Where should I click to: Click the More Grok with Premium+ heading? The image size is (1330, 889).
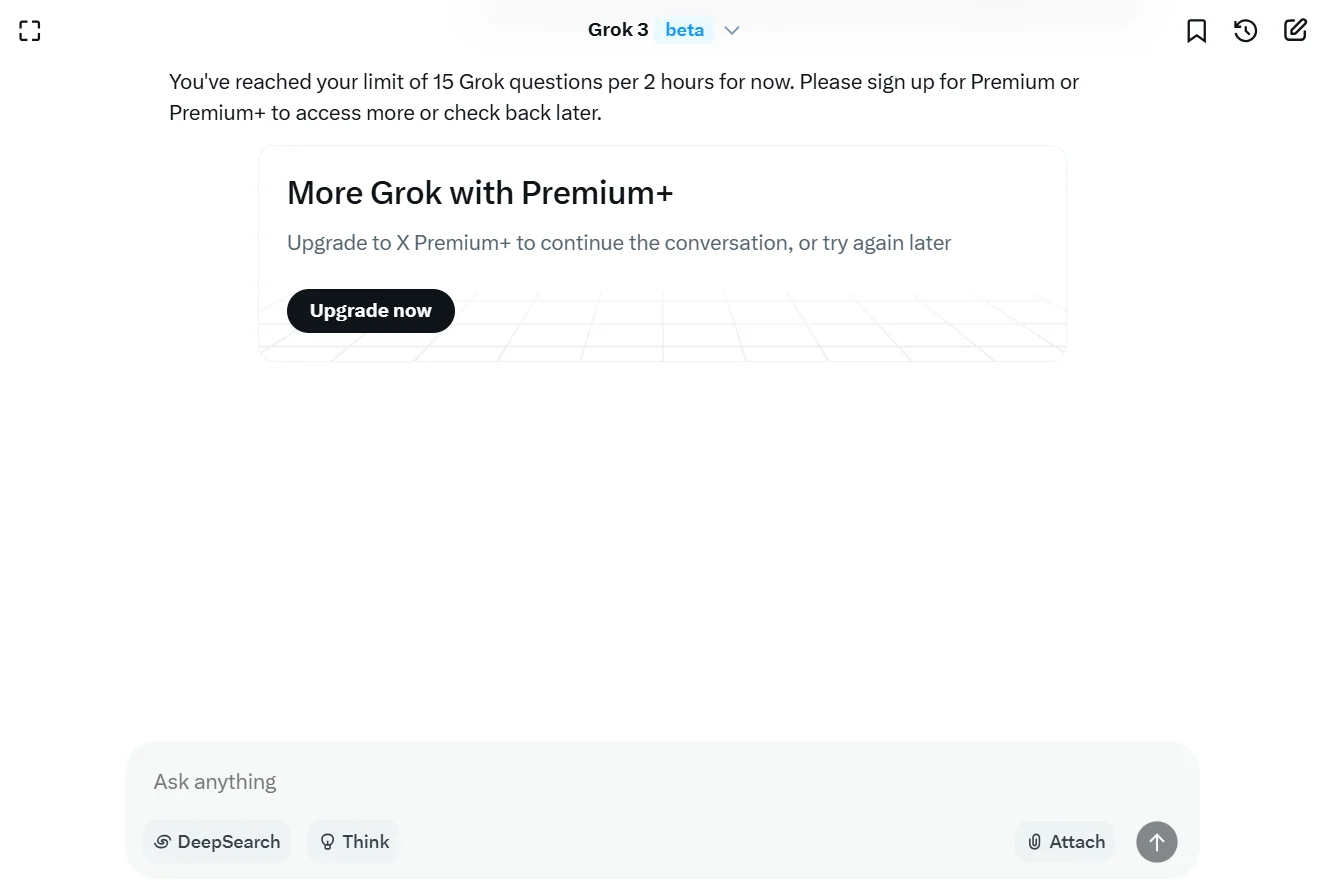[x=480, y=193]
